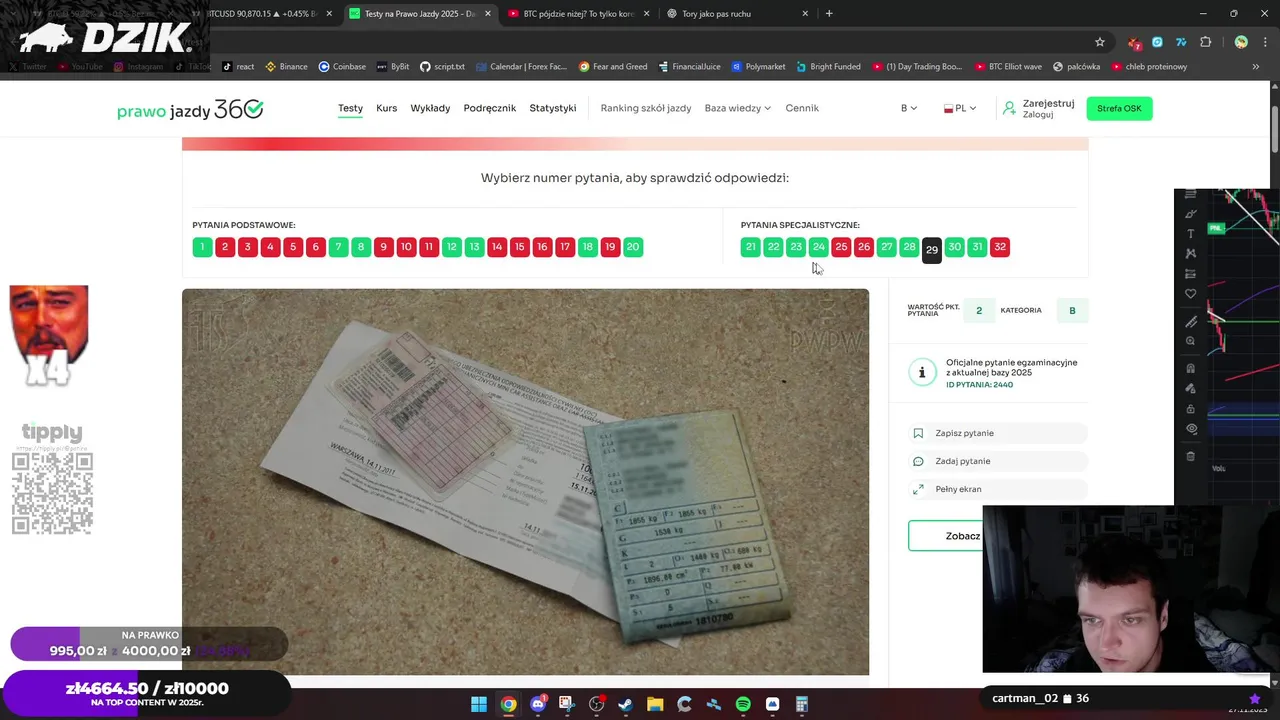The height and width of the screenshot is (720, 1280).
Task: Click Zadaj pytanie option
Action: [x=997, y=461]
